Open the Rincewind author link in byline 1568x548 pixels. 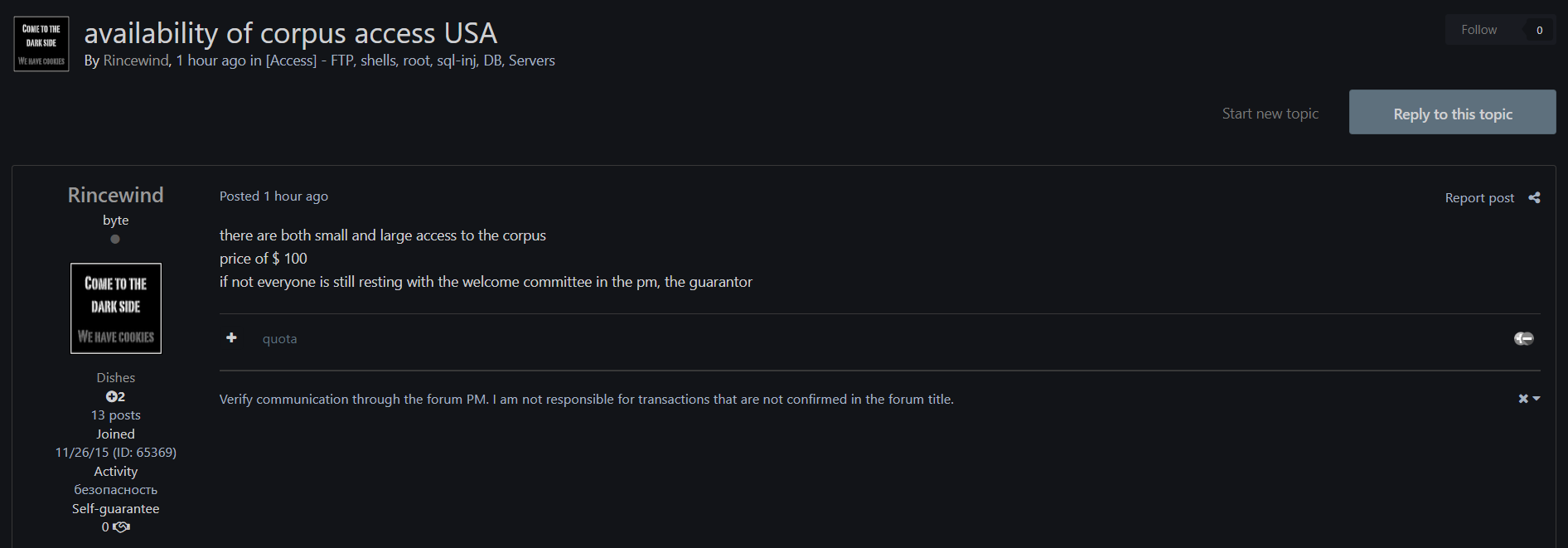pos(136,61)
